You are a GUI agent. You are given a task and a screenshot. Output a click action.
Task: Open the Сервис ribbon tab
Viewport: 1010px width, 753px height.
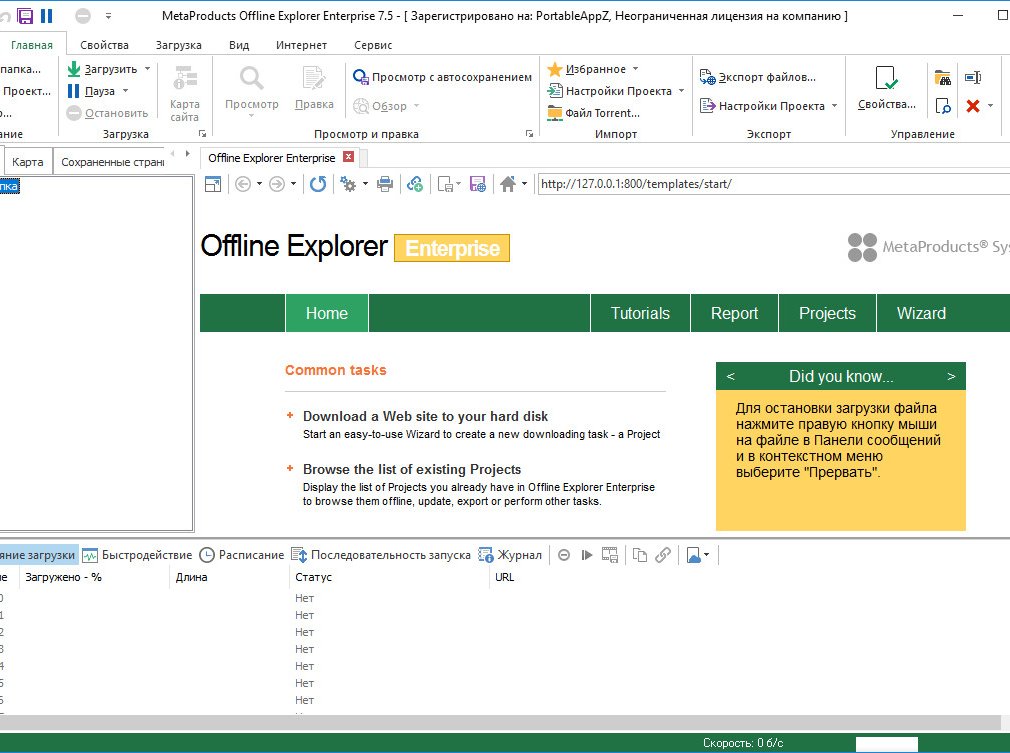(373, 45)
